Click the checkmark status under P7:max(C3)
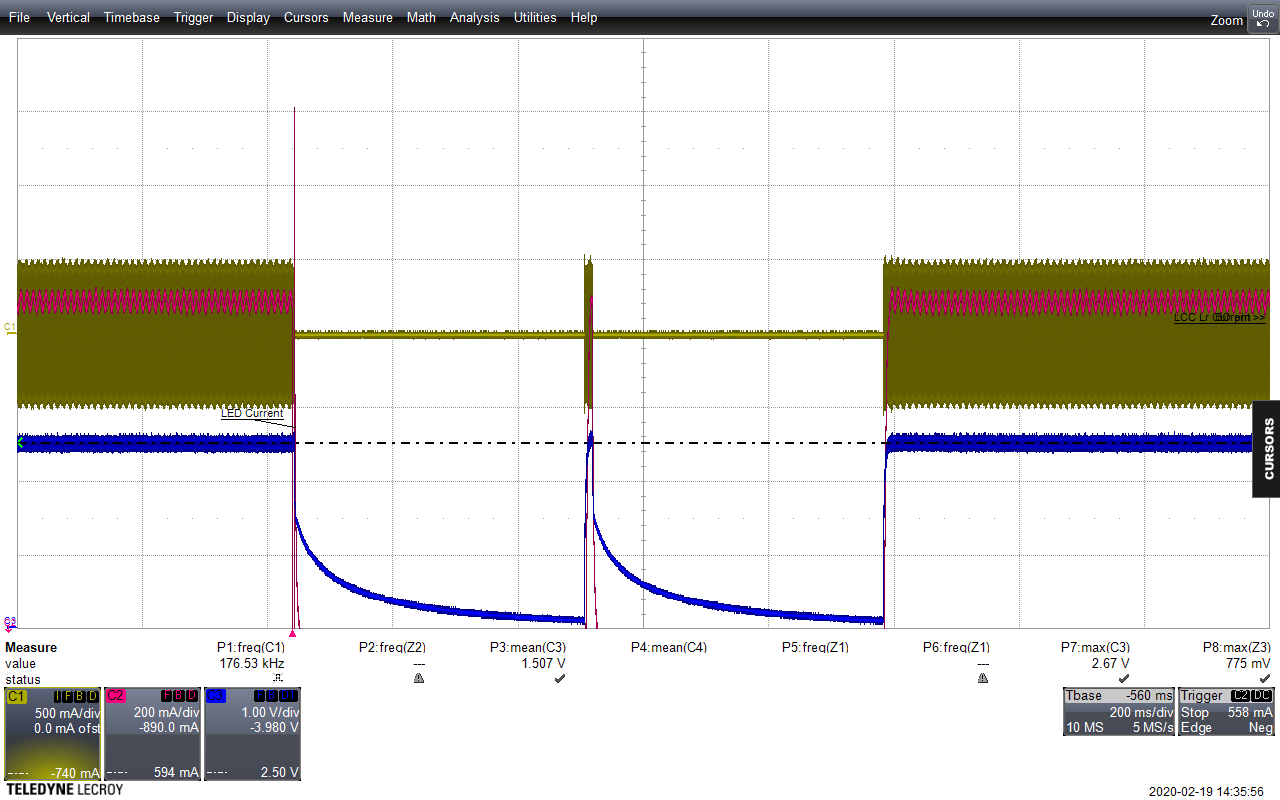1280x800 pixels. (1124, 678)
